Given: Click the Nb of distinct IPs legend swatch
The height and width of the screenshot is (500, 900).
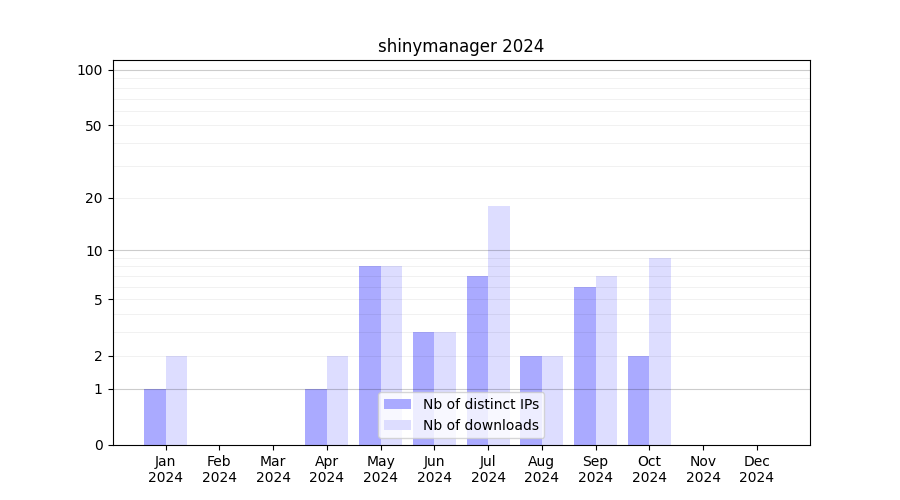Looking at the screenshot, I should (x=397, y=404).
